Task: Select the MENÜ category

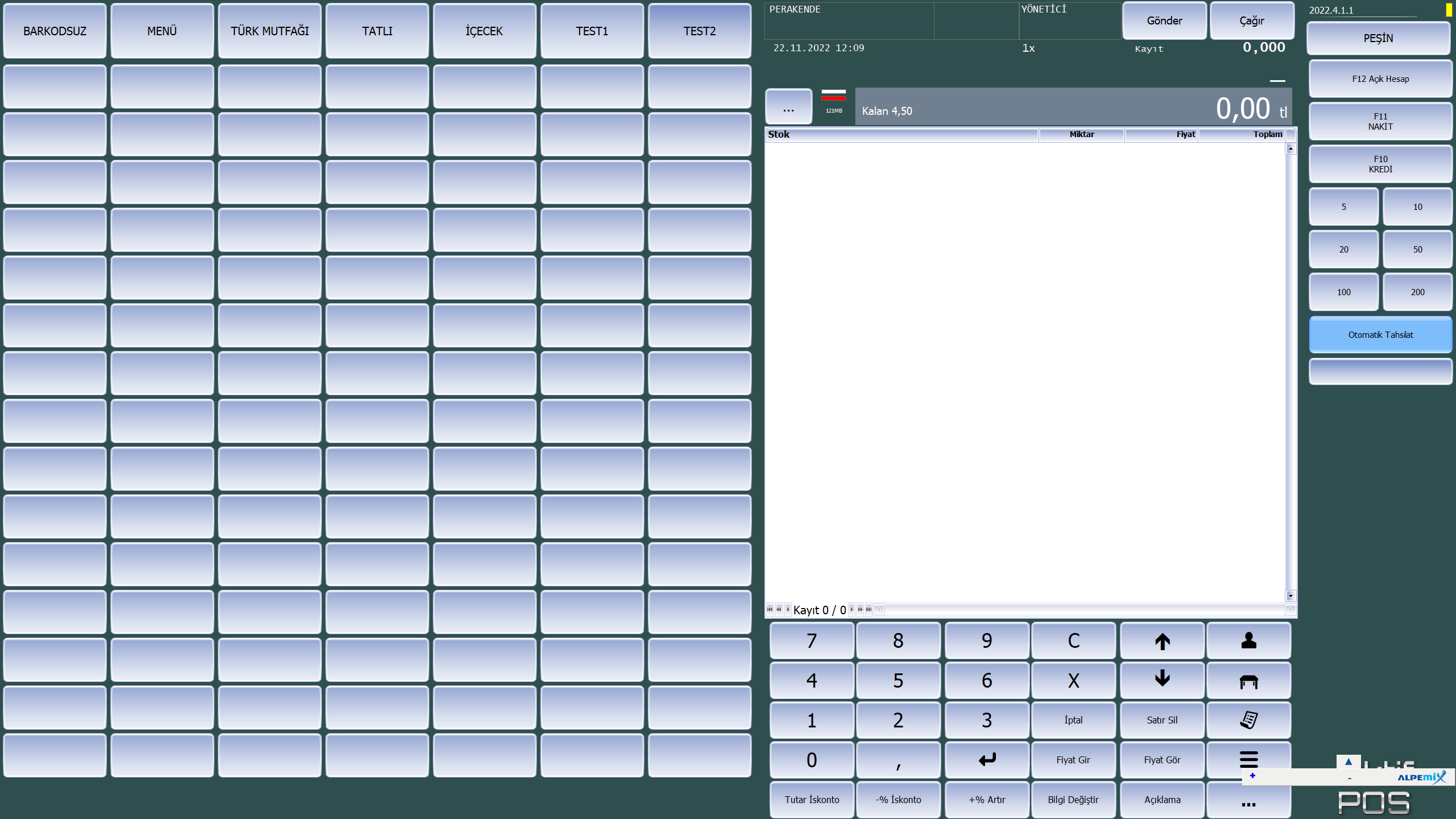Action: click(162, 31)
